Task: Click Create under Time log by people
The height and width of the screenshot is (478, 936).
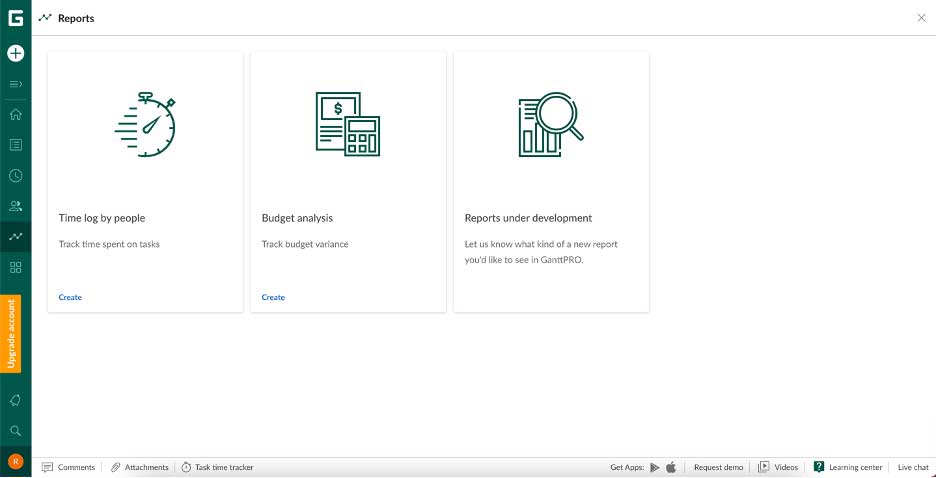Action: (x=70, y=297)
